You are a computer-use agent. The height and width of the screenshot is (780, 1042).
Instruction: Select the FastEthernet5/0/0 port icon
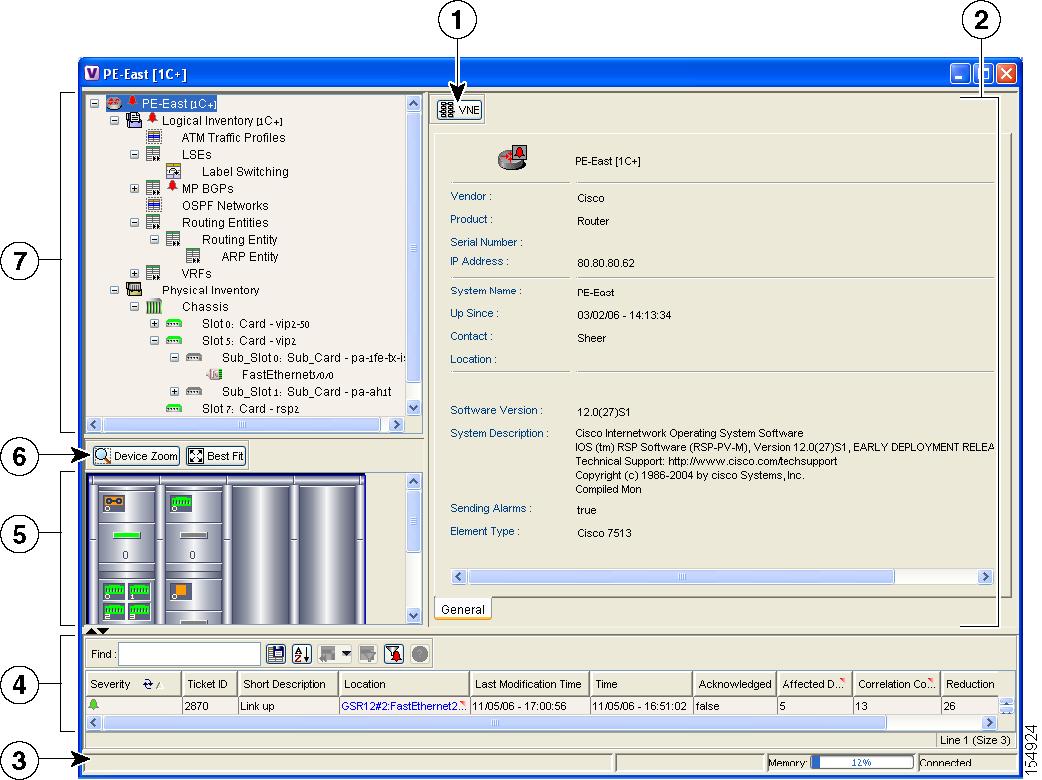214,375
